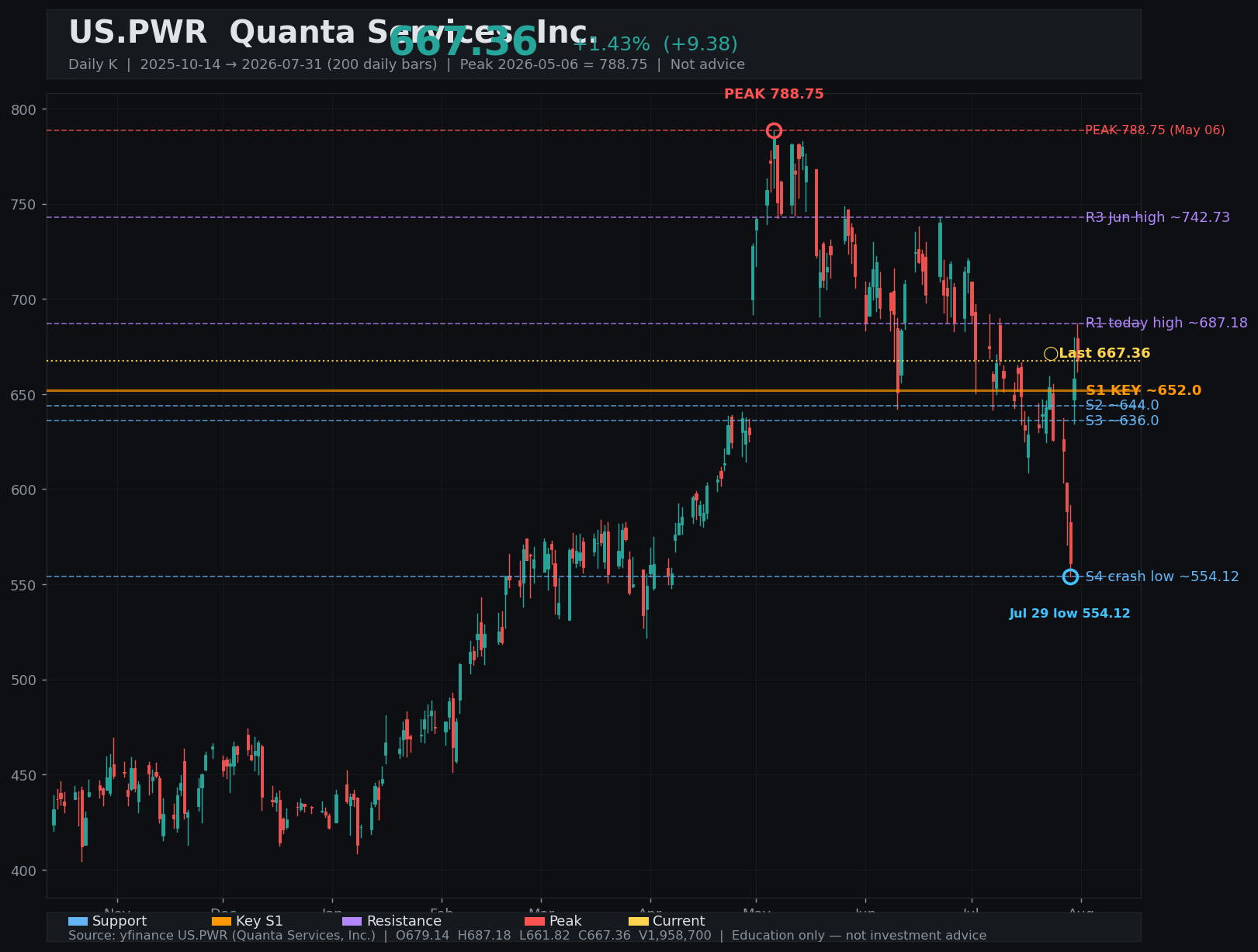
Task: Click the high value "H687.18" in the footer
Action: [484, 936]
